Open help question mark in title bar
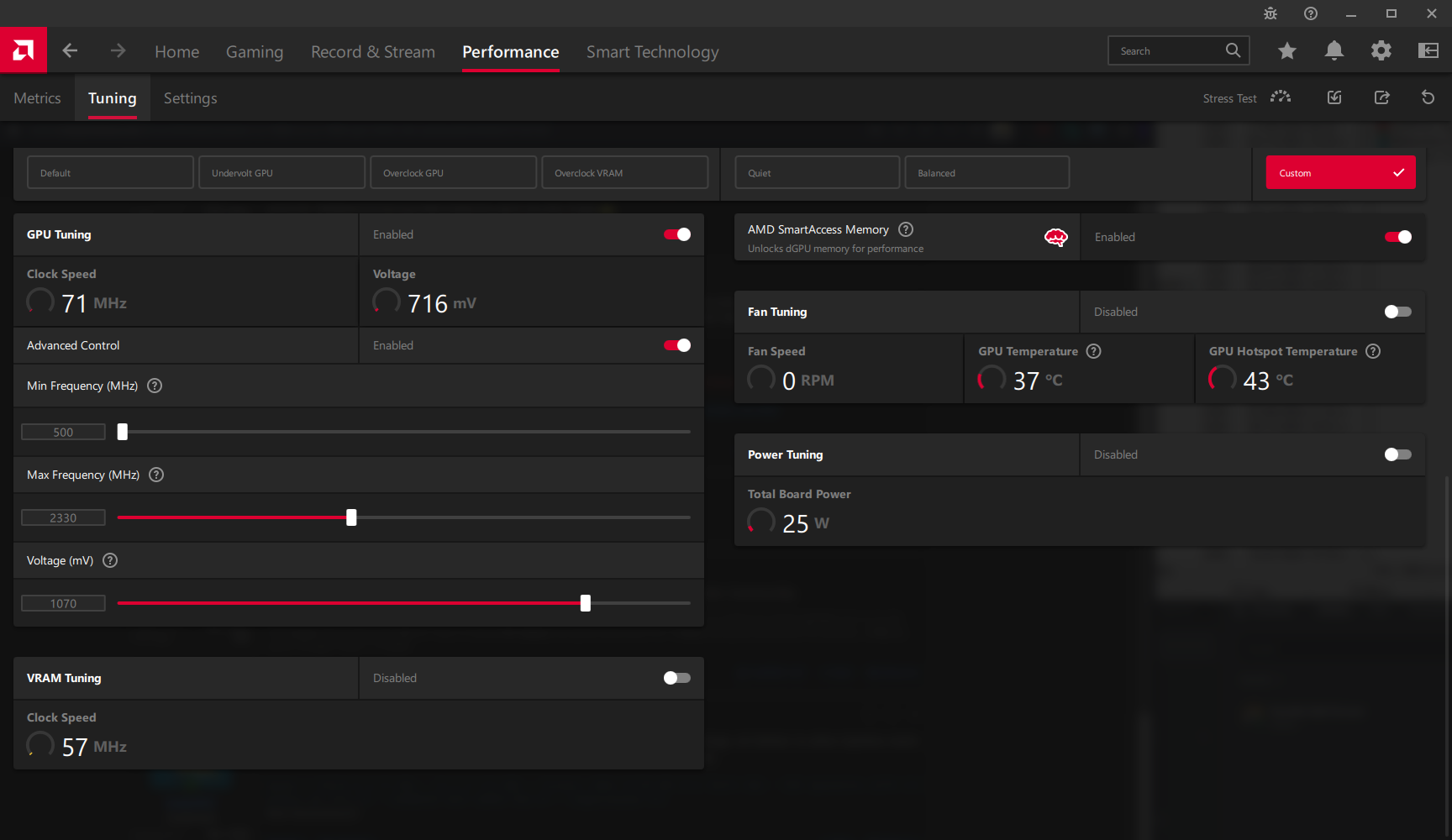Image resolution: width=1452 pixels, height=840 pixels. (1311, 13)
